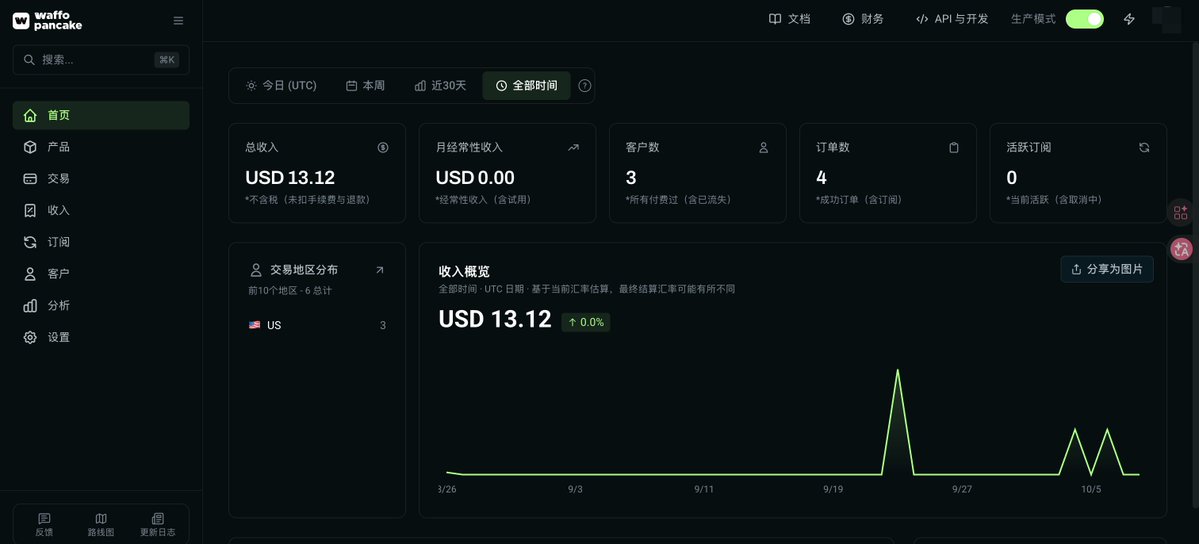Click the 活跃订阅 value 0
This screenshot has height=544, width=1199.
[1012, 178]
